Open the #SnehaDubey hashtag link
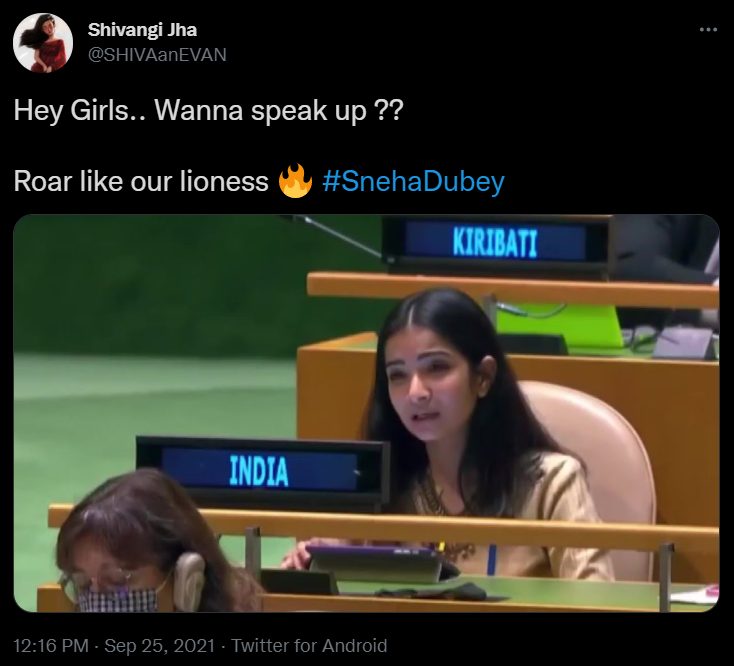Image resolution: width=734 pixels, height=666 pixels. point(413,181)
